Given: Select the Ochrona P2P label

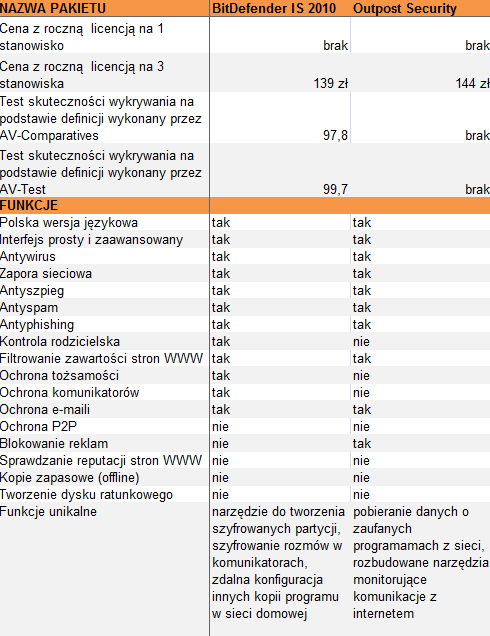Looking at the screenshot, I should (x=38, y=427).
